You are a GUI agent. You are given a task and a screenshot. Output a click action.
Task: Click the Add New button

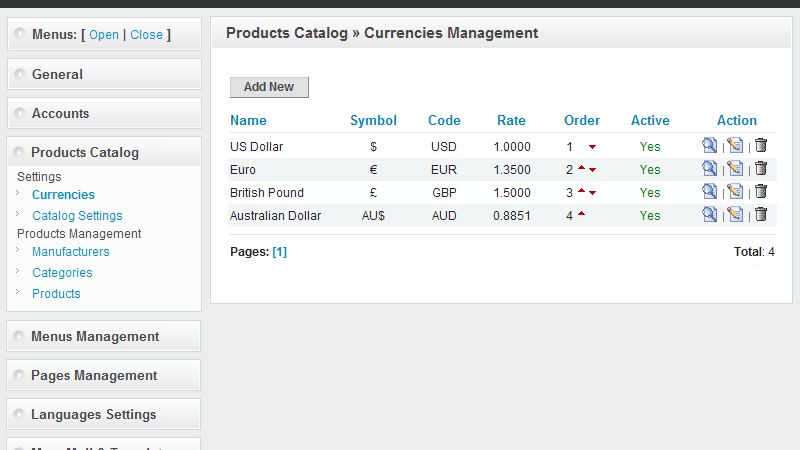pyautogui.click(x=269, y=87)
